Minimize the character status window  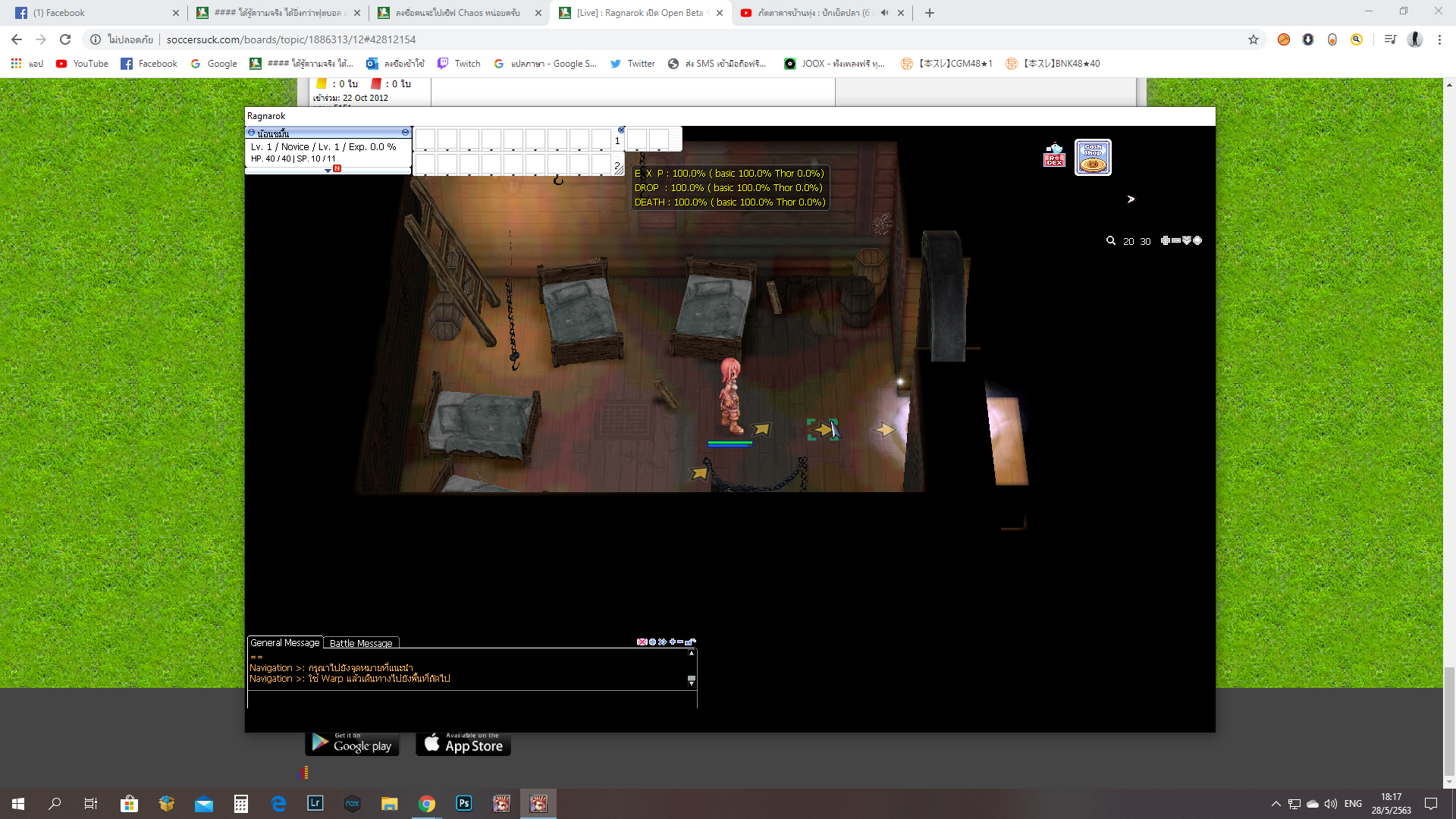point(406,133)
